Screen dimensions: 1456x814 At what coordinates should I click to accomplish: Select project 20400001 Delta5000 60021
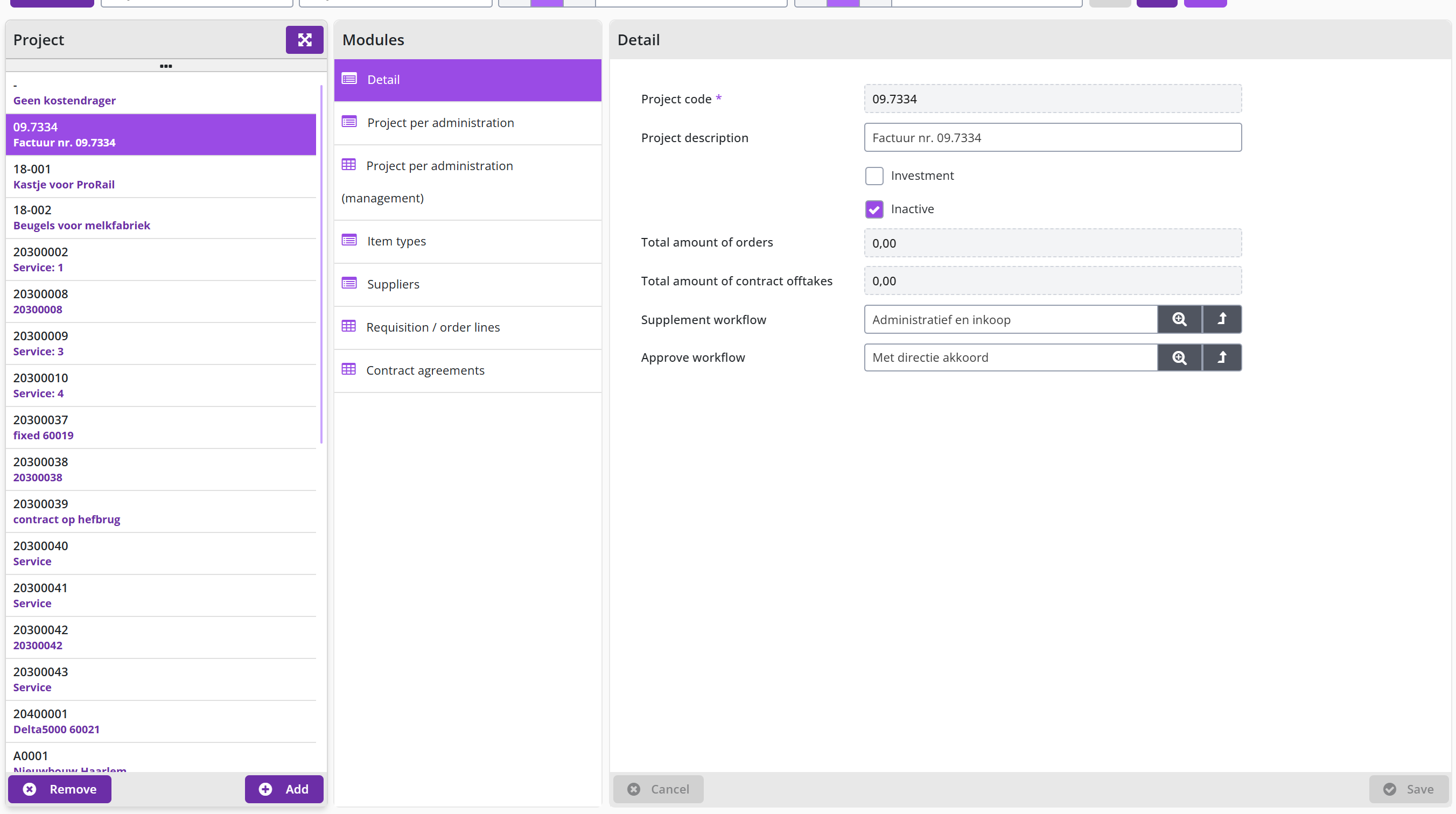160,721
